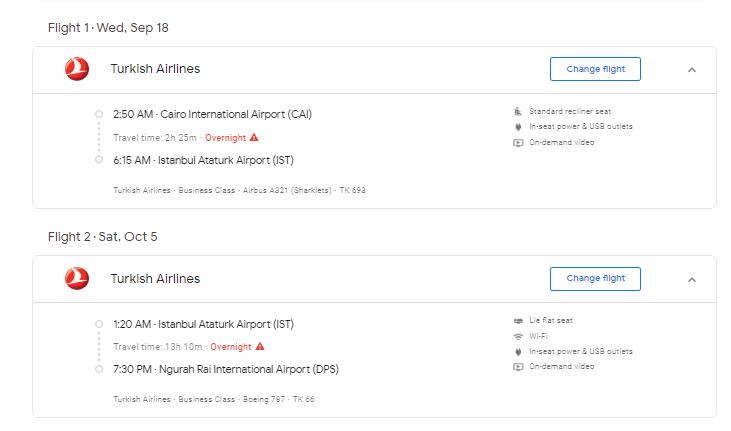Click the 7:30 PM Ngurah Rai arrival entry

pos(224,369)
